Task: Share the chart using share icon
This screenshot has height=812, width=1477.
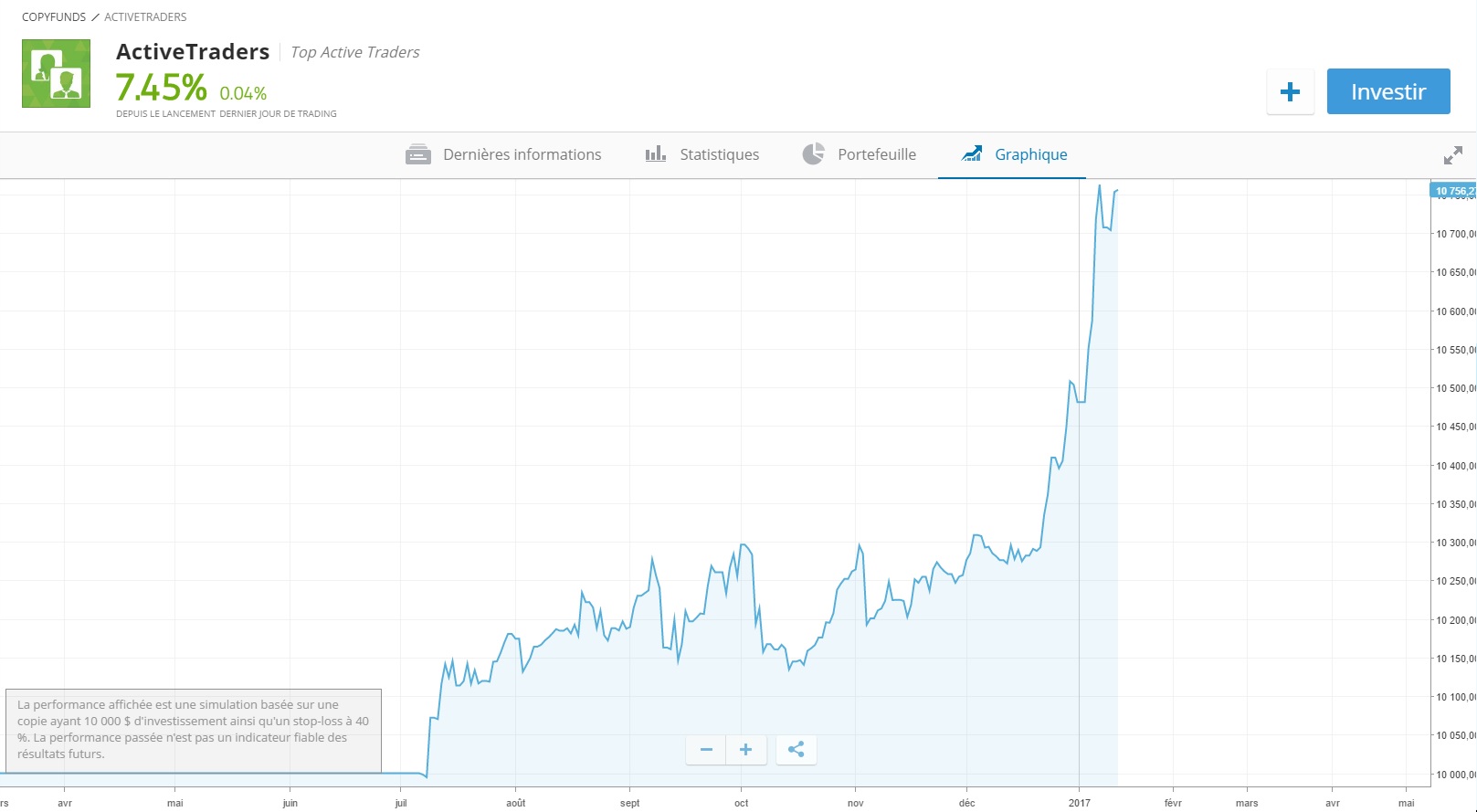Action: (x=796, y=750)
